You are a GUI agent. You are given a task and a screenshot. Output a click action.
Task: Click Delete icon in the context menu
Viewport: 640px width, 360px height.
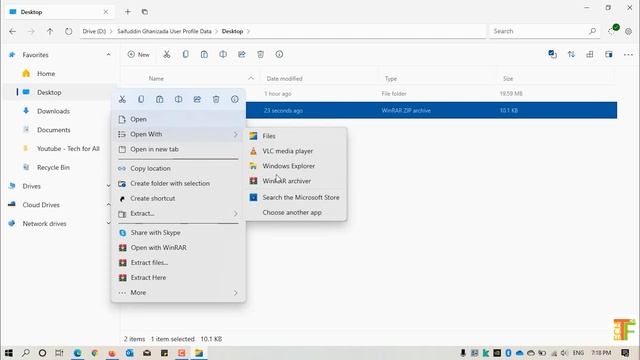click(x=216, y=99)
